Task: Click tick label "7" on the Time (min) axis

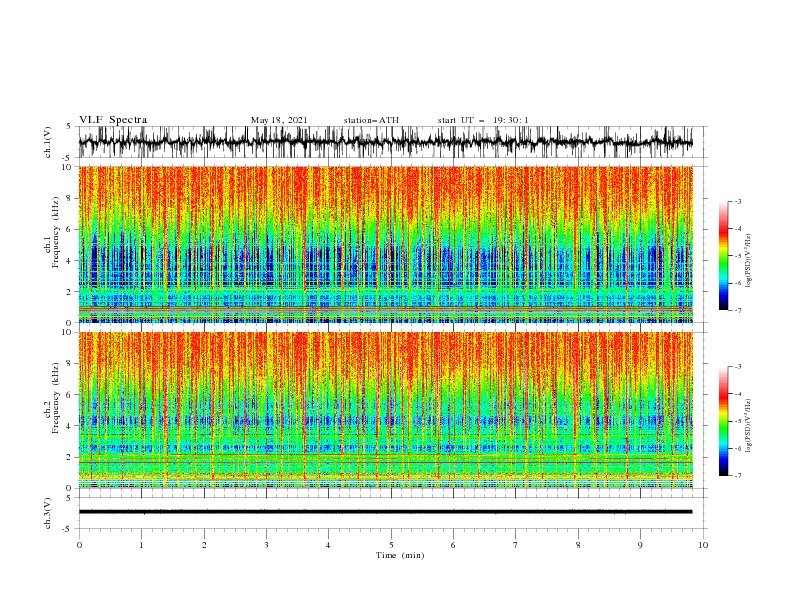Action: pyautogui.click(x=516, y=545)
